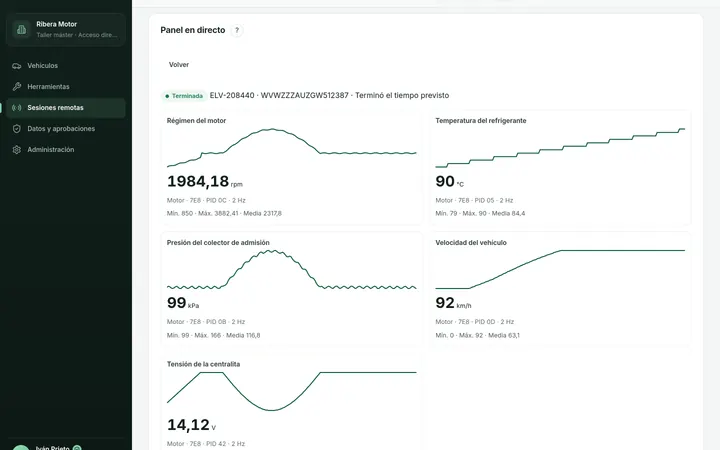The height and width of the screenshot is (450, 720).
Task: Click the Terminada status badge
Action: point(184,96)
